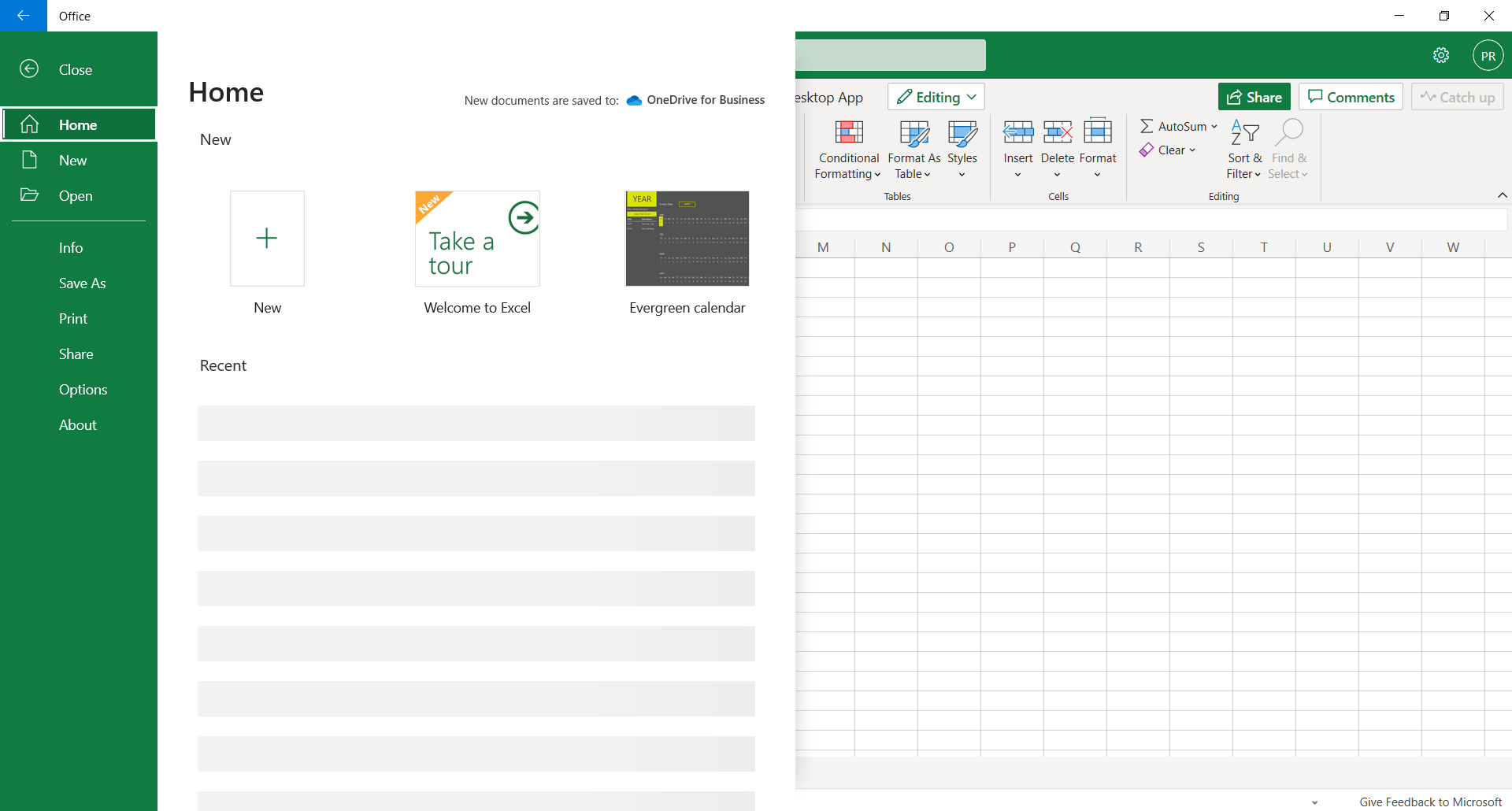
Task: Select Home in the backstage menu
Action: tap(79, 124)
